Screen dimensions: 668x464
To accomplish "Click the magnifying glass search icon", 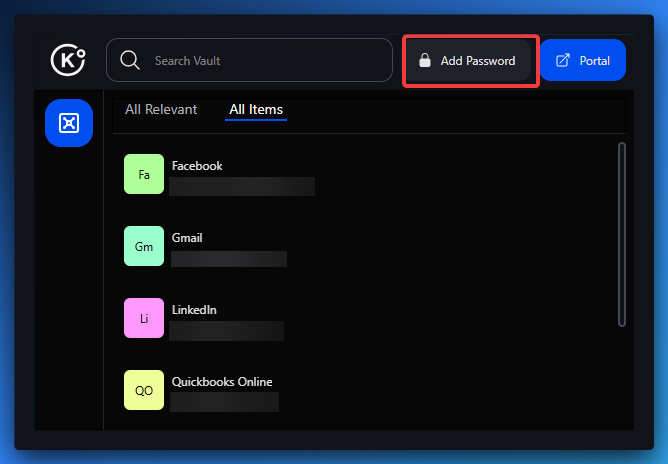I will click(130, 60).
